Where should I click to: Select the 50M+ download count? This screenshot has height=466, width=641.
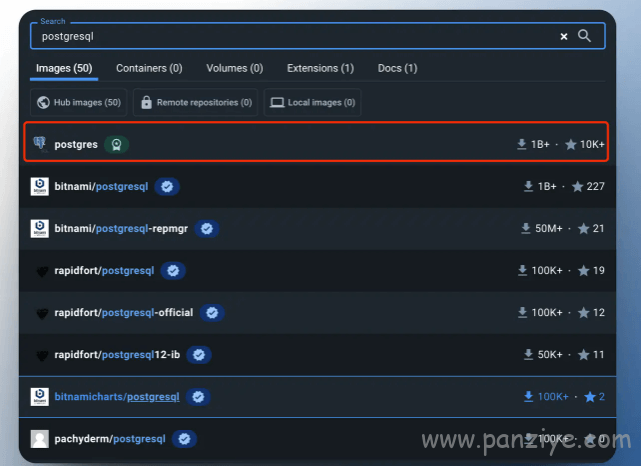pyautogui.click(x=549, y=229)
